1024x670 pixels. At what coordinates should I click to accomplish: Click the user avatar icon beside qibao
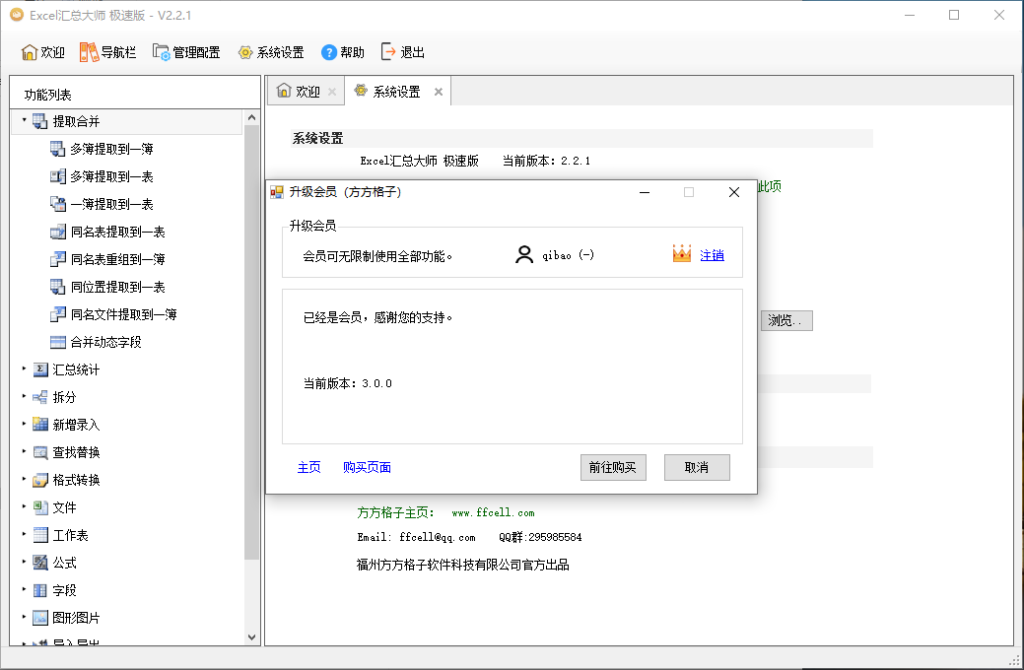524,255
